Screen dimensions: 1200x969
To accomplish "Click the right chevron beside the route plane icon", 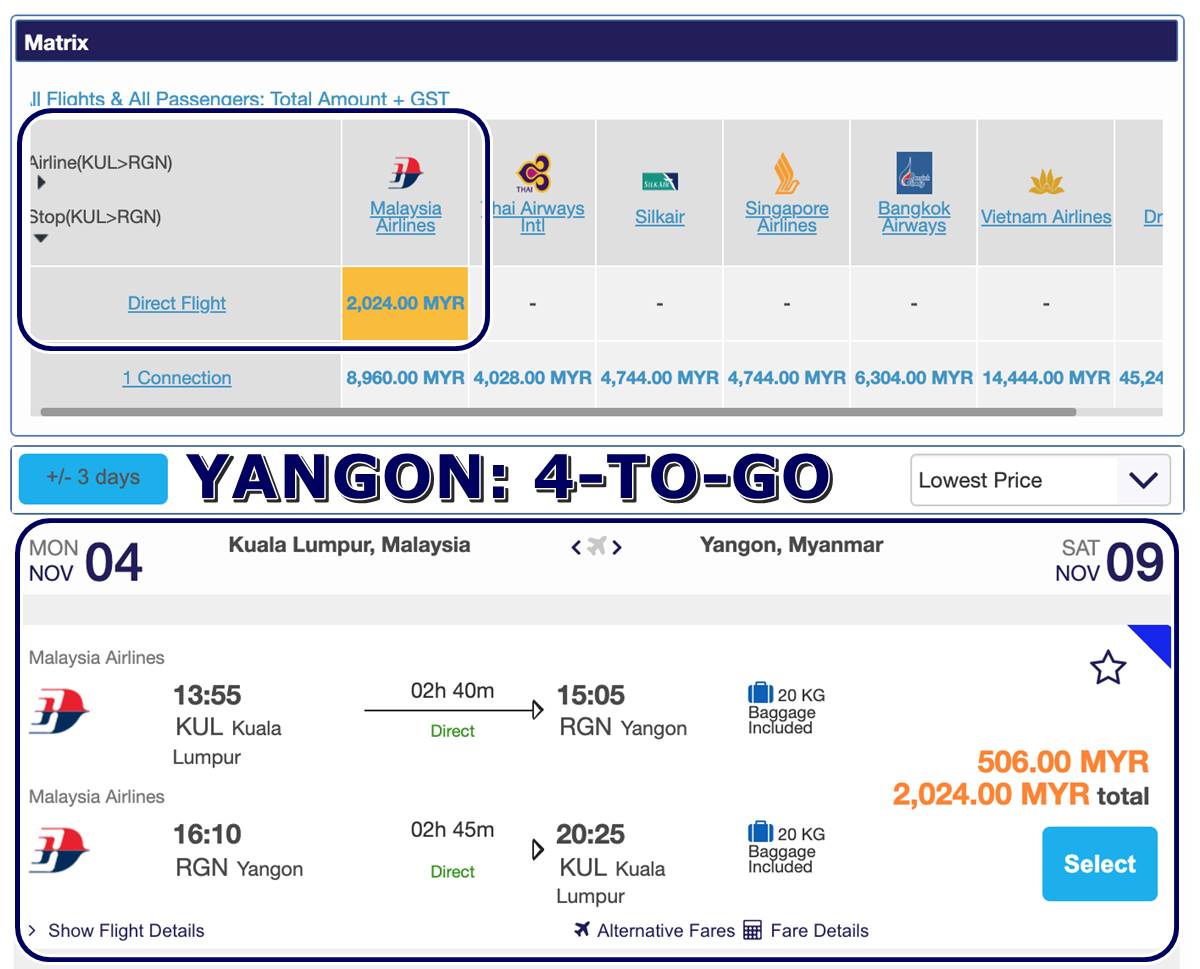I will (618, 547).
